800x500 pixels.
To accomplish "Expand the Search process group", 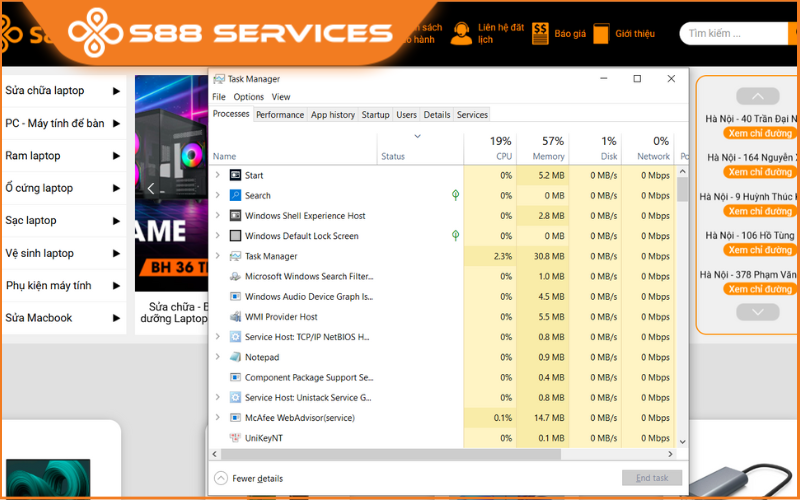I will click(218, 195).
